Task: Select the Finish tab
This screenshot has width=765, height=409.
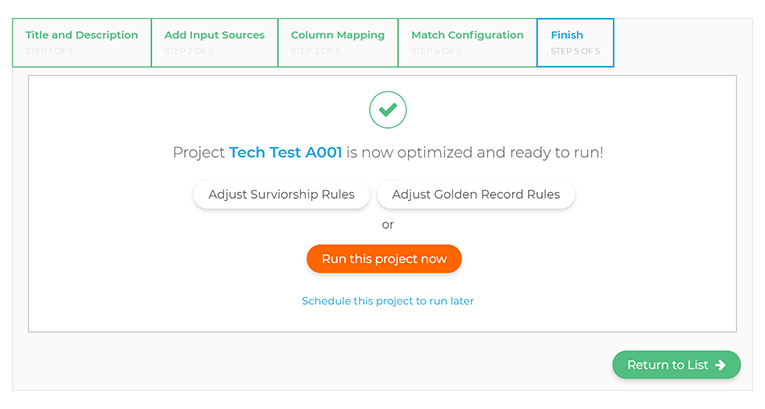Action: click(567, 35)
